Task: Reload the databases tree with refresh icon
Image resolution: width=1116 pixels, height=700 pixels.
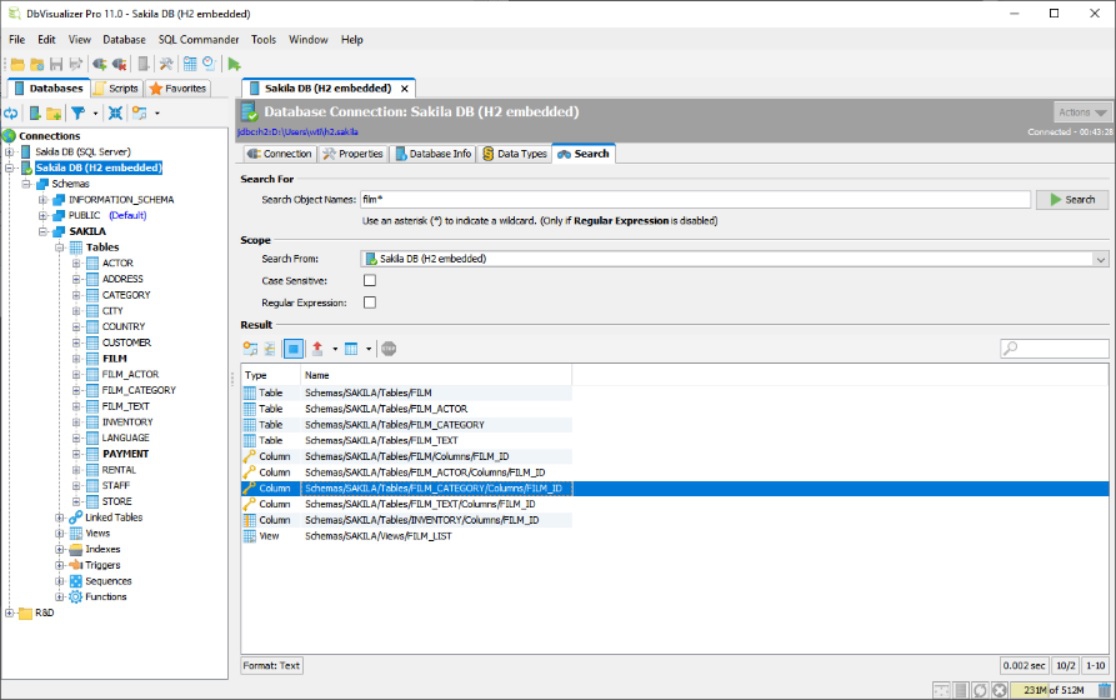Action: pyautogui.click(x=11, y=113)
